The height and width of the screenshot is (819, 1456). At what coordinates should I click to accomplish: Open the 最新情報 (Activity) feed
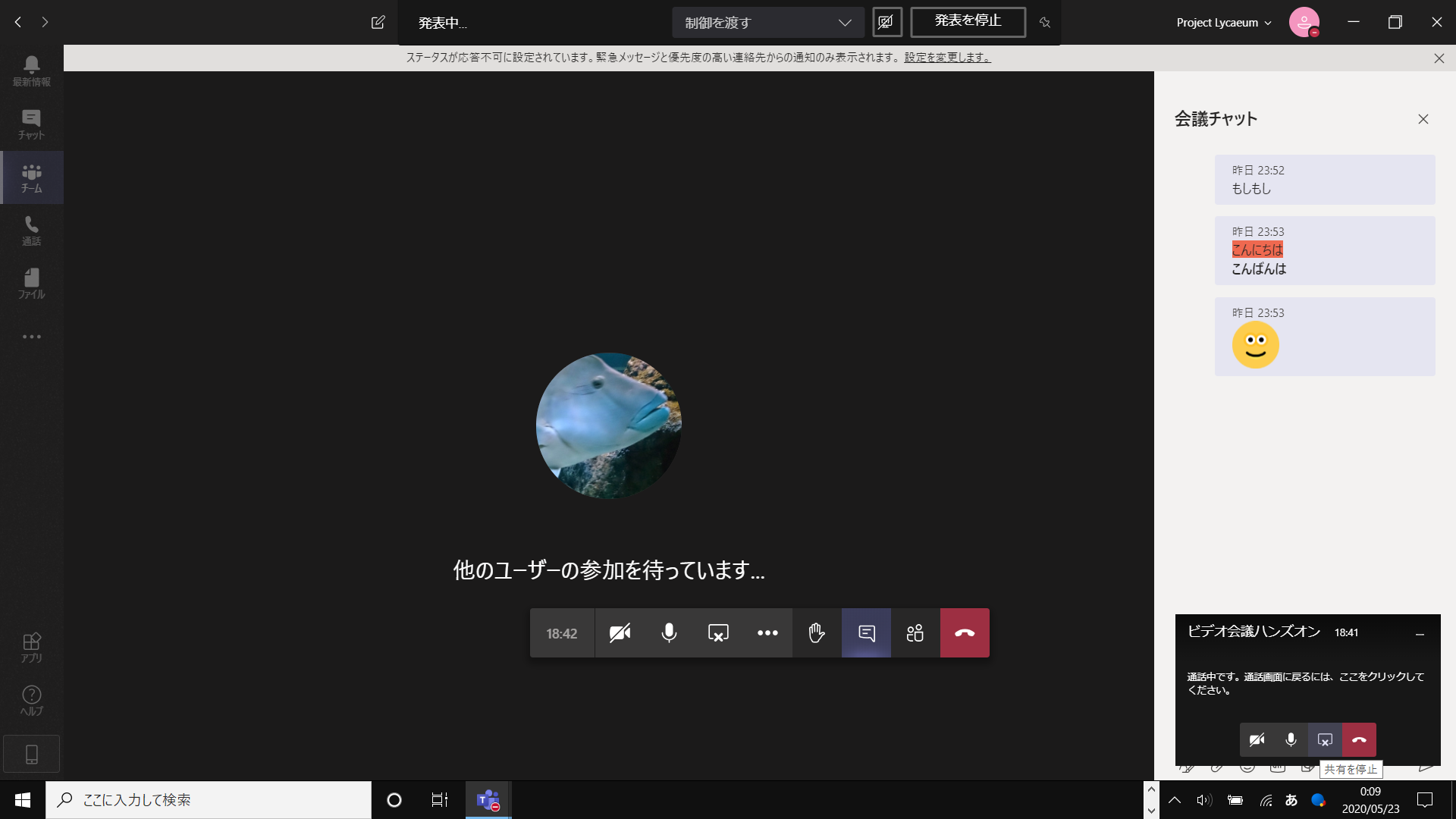pos(31,69)
